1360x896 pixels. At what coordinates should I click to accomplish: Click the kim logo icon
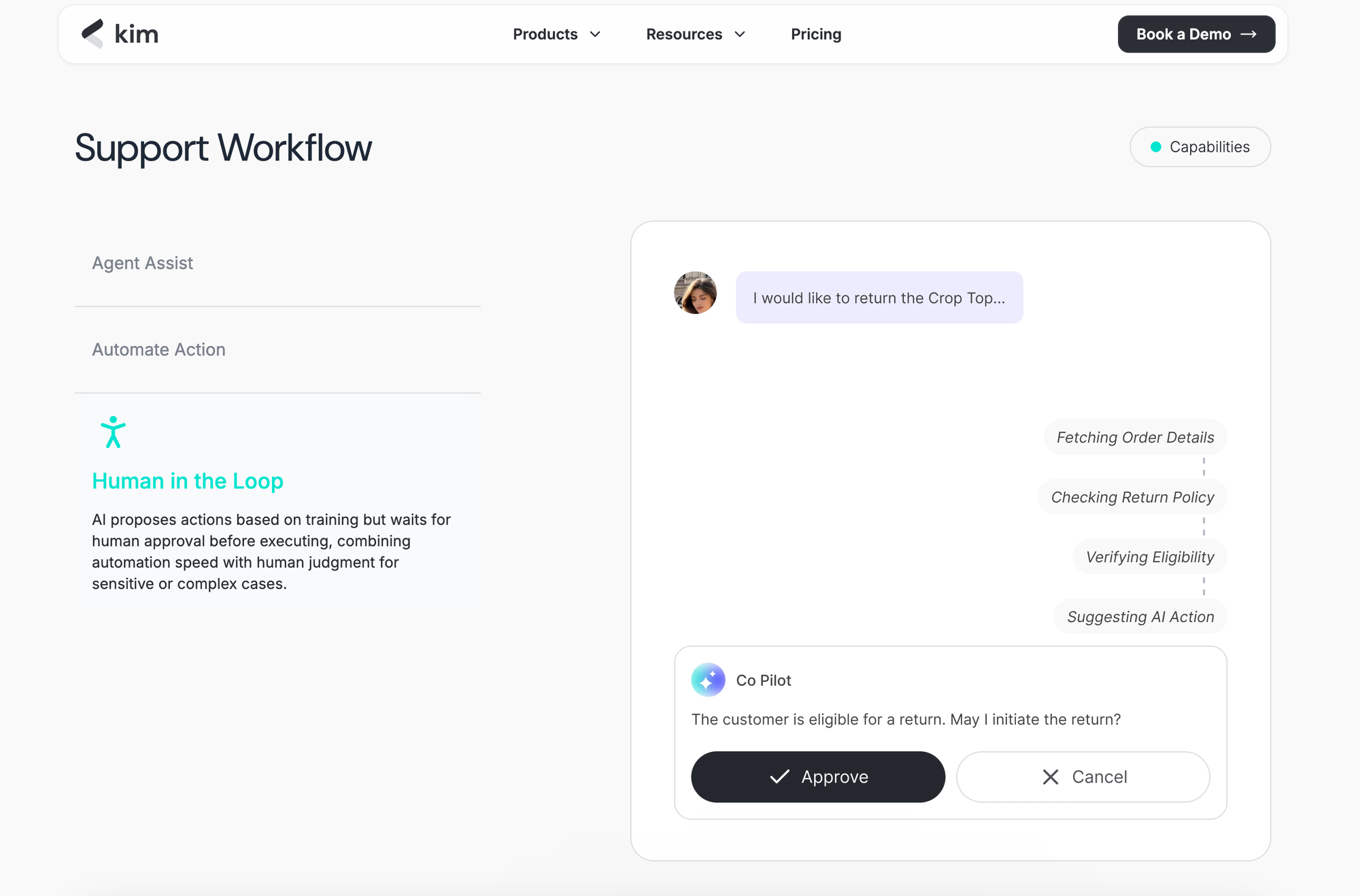(x=92, y=33)
